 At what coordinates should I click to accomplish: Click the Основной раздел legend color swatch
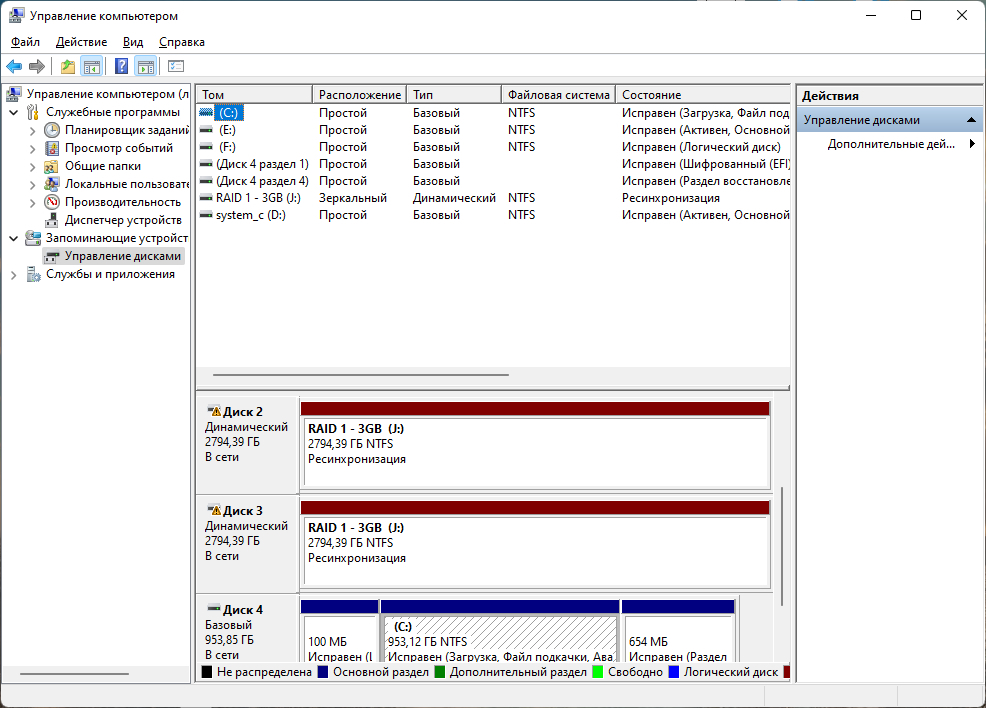[323, 672]
